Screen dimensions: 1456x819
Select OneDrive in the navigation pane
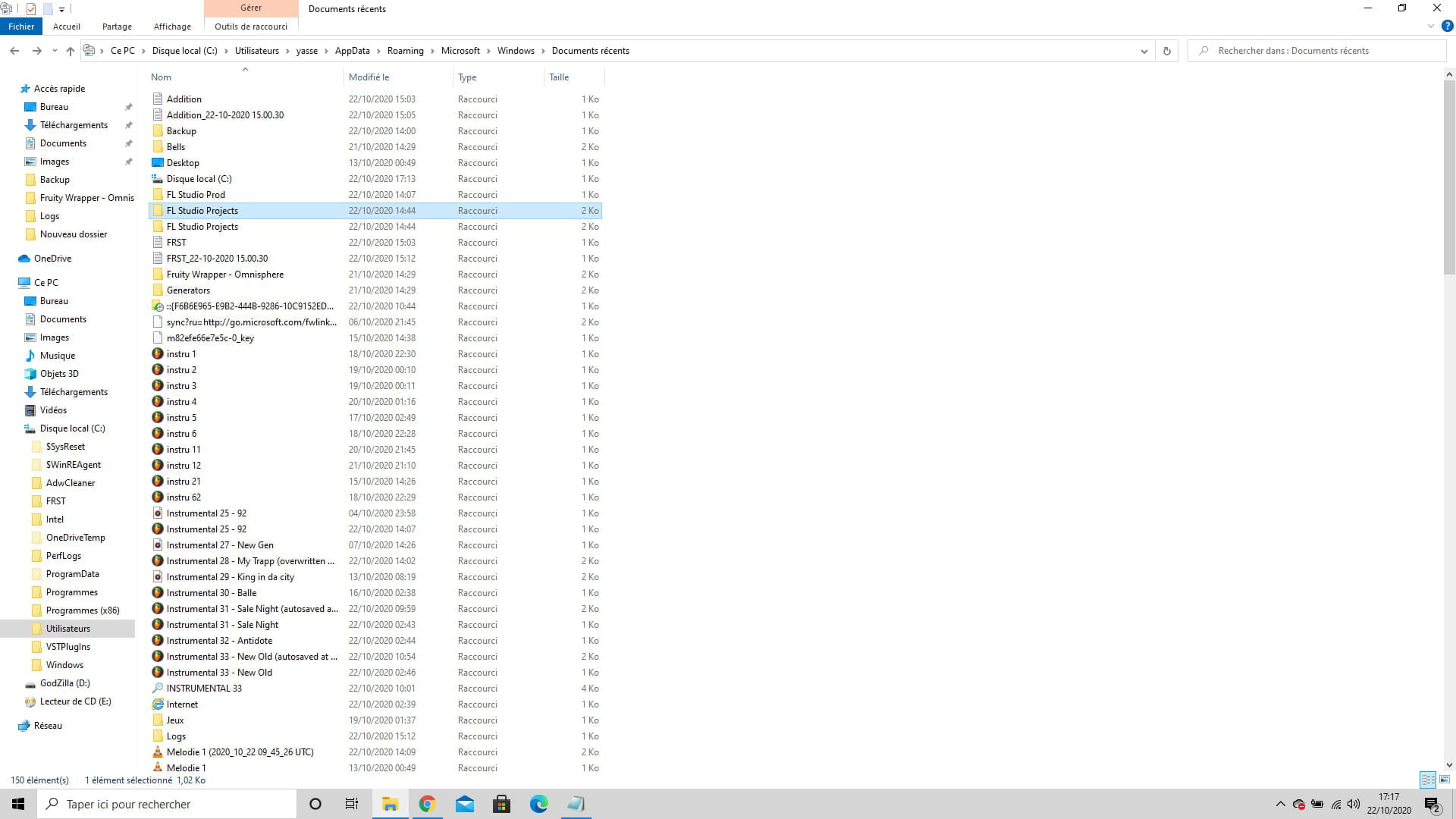coord(52,259)
